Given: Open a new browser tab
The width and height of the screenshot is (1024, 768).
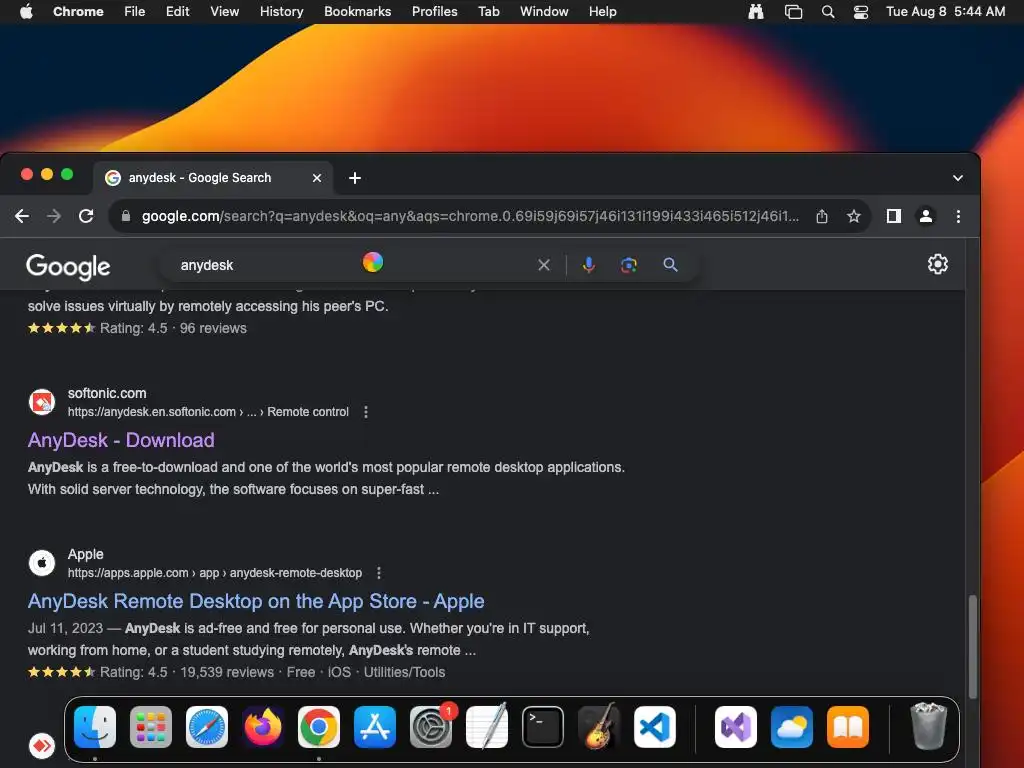Looking at the screenshot, I should pos(355,178).
